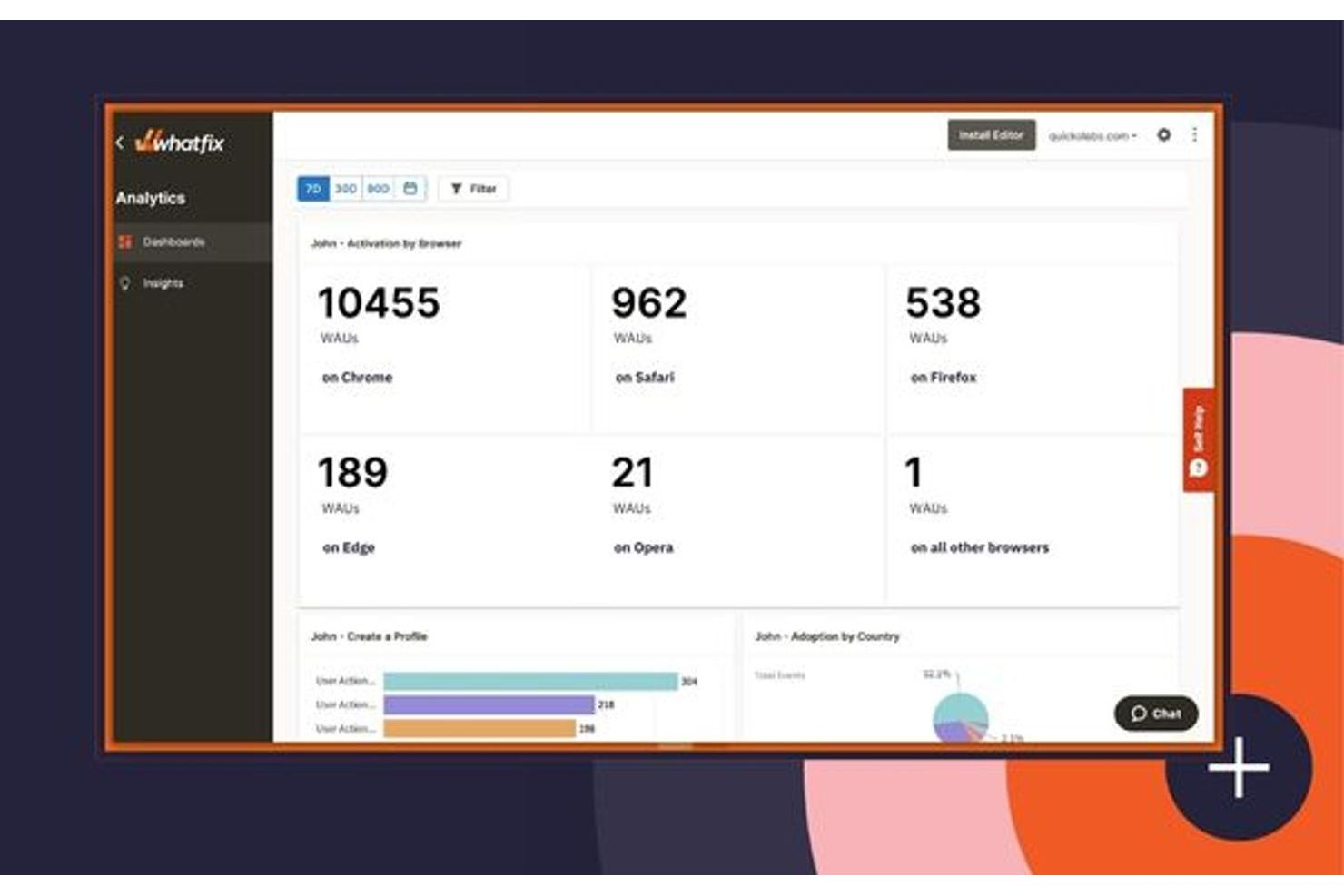Click the Insights lightbulb icon
1344x896 pixels.
tap(125, 283)
